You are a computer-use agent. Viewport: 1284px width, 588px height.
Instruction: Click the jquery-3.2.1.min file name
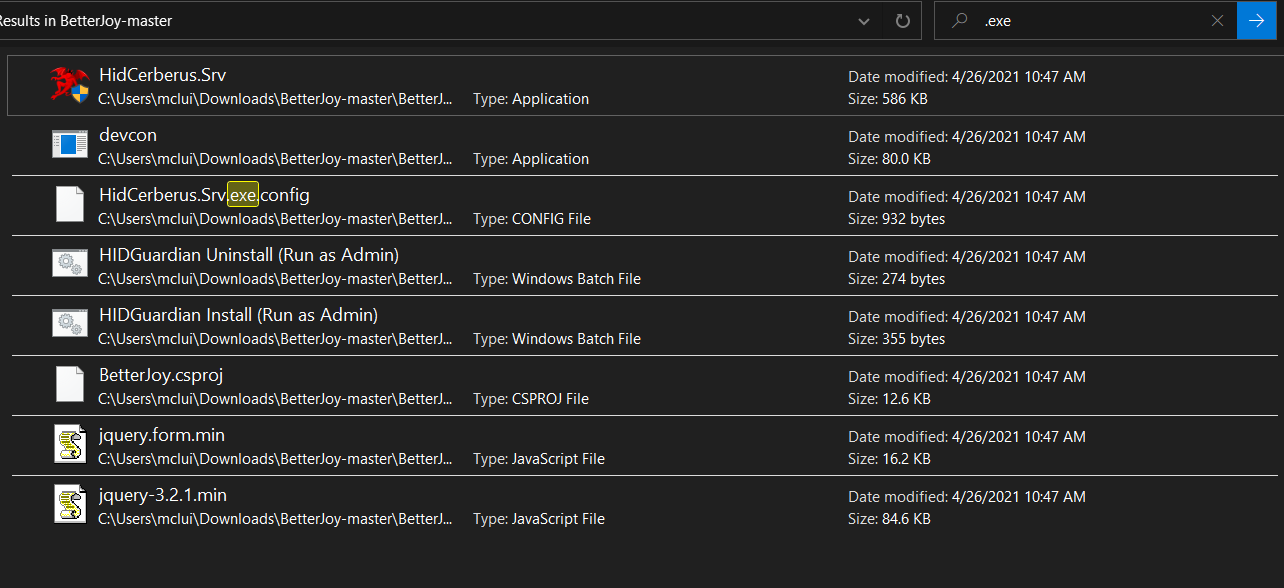(x=161, y=494)
